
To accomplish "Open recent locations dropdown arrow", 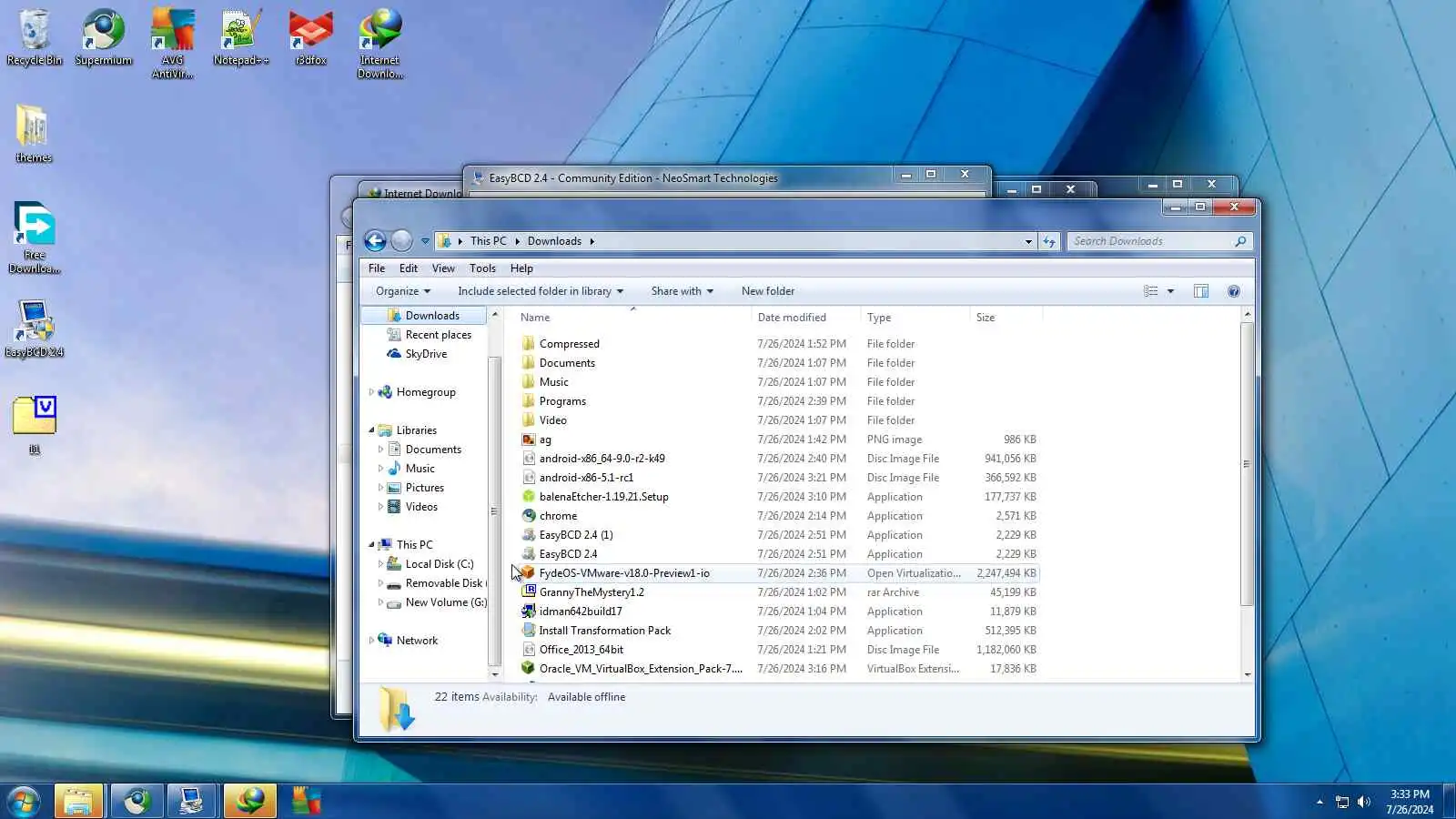I will [x=425, y=241].
